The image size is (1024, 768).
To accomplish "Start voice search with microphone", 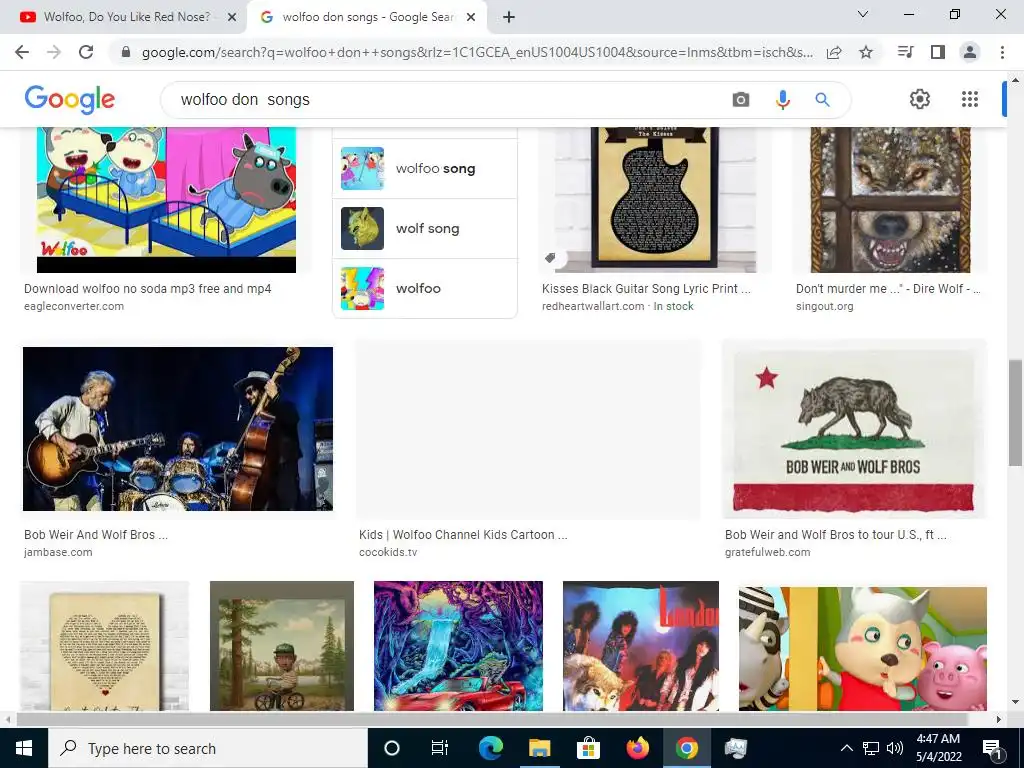I will coord(782,100).
